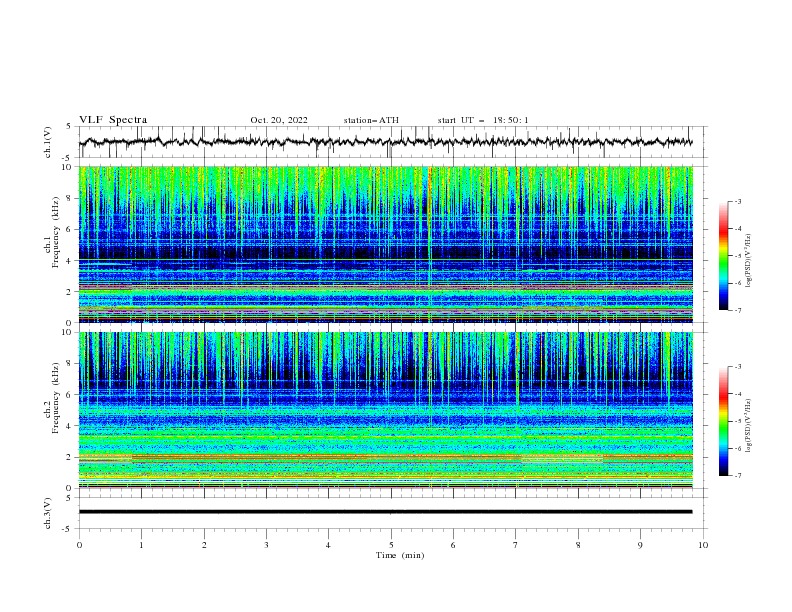Click the "-5" label on ch.2 colorbar
This screenshot has width=792, height=612.
point(737,421)
